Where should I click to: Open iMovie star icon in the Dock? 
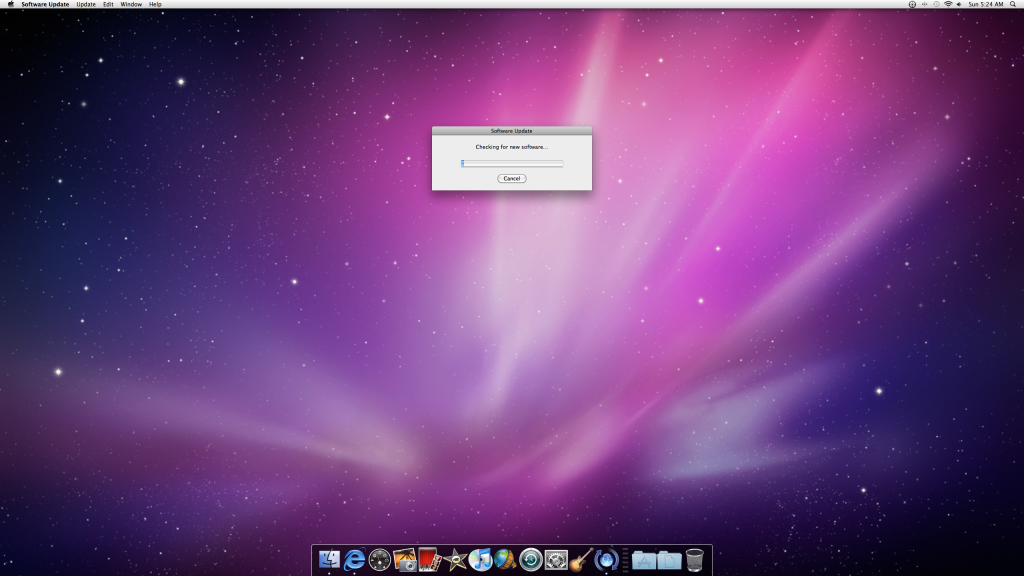(x=455, y=560)
